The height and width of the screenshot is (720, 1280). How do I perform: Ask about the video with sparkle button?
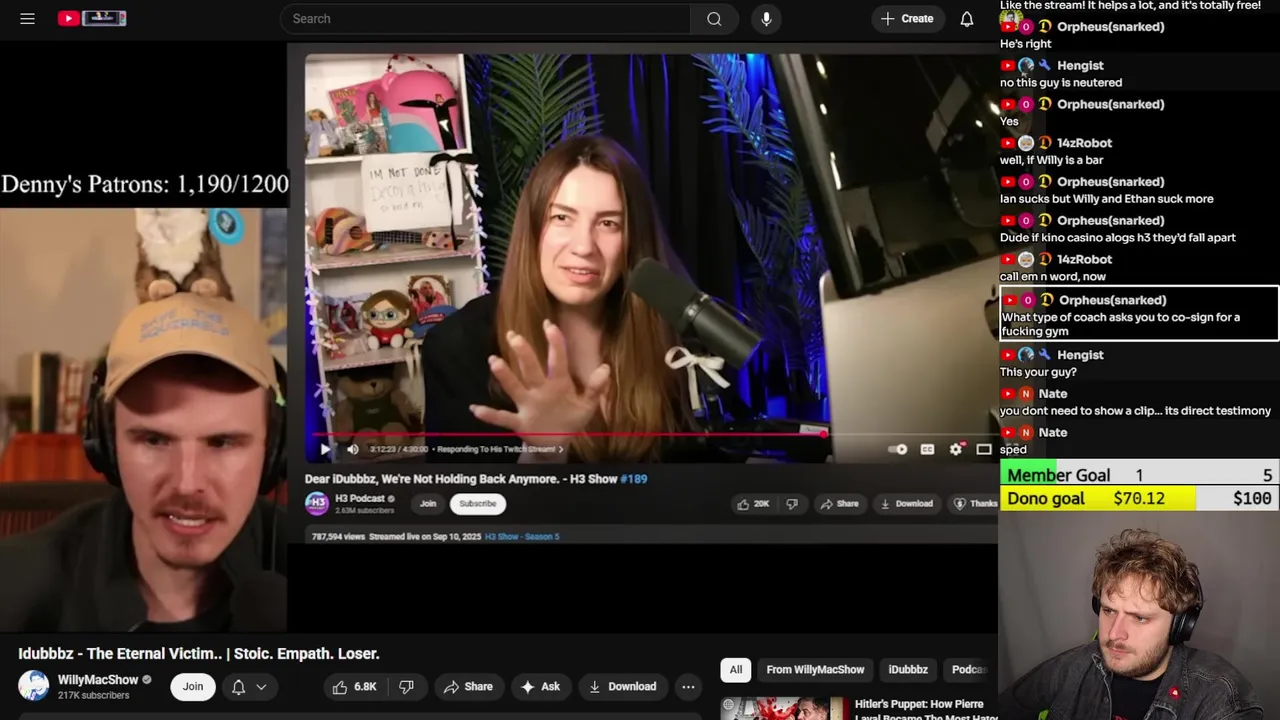[x=540, y=687]
